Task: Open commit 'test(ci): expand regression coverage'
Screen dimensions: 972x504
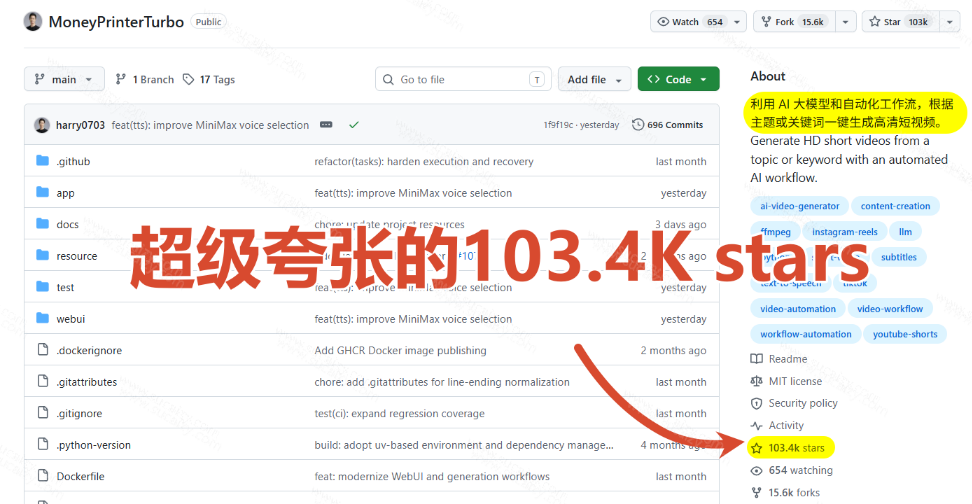Action: [x=400, y=413]
